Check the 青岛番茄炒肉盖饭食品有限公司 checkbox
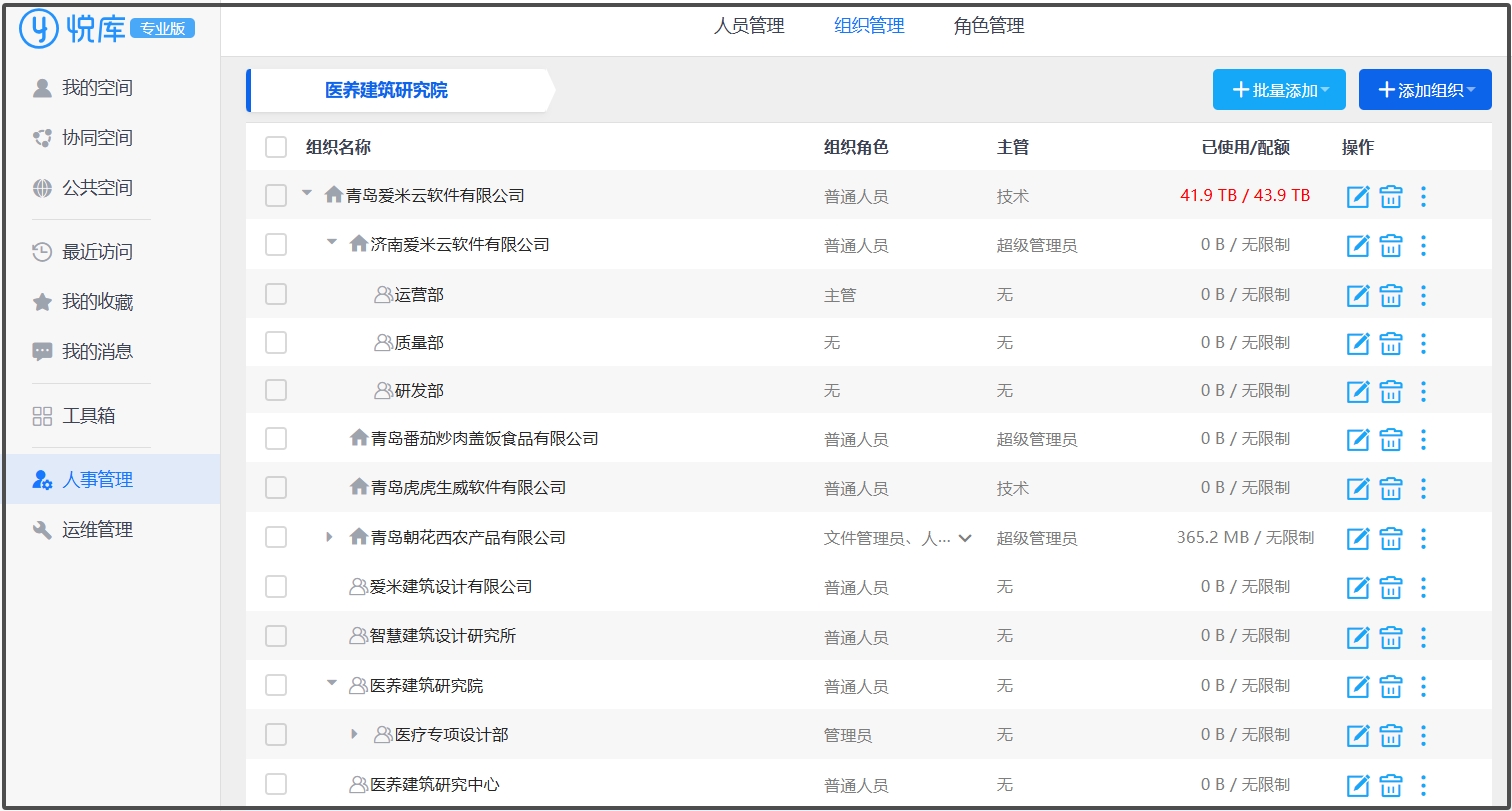This screenshot has width=1512, height=811. 276,438
